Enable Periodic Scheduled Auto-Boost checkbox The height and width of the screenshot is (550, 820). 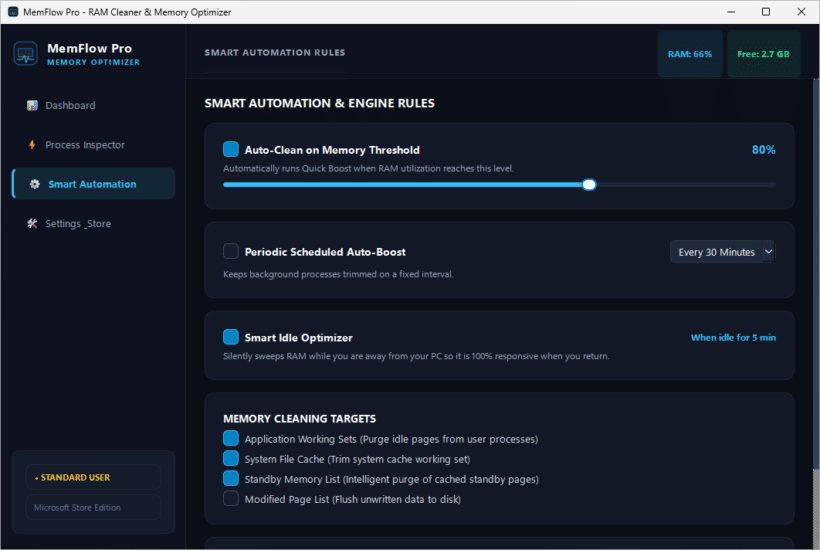click(x=231, y=251)
